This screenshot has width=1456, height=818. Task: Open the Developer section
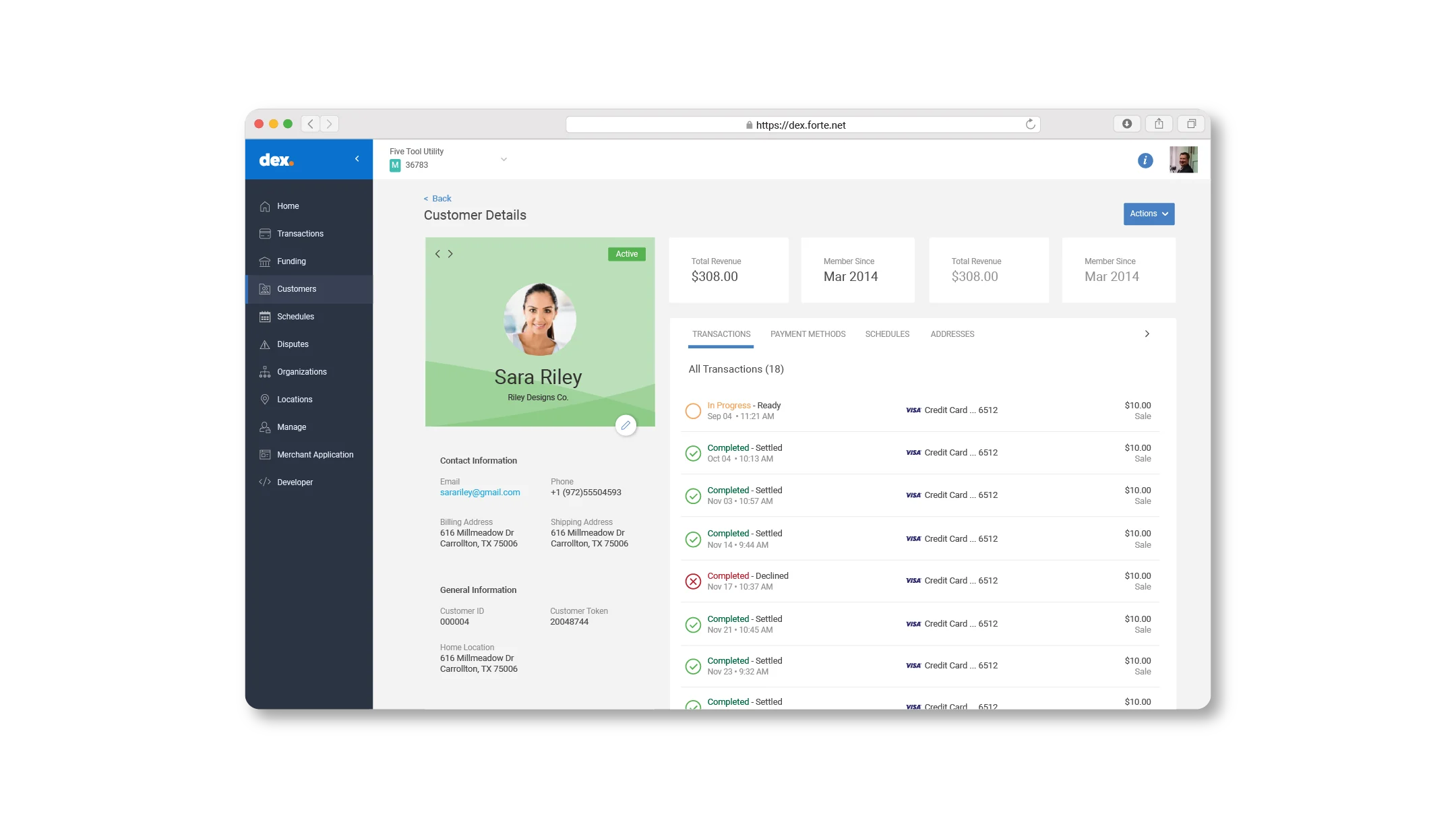click(x=295, y=482)
